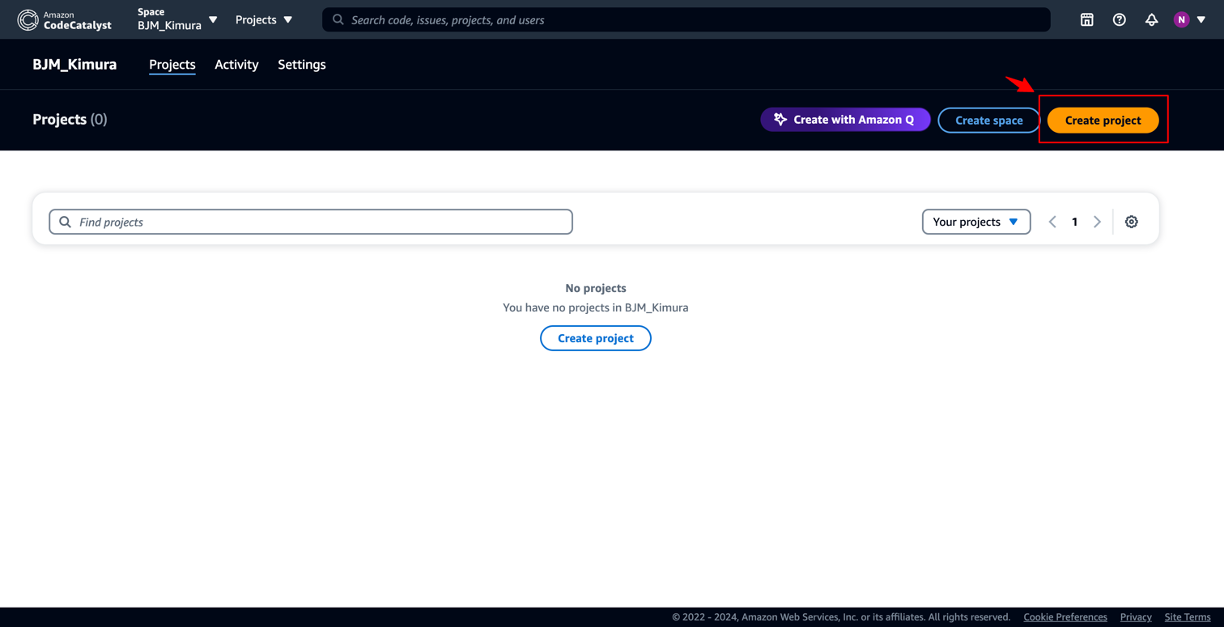Open the purple N user avatar
The image size is (1224, 628).
tap(1181, 19)
